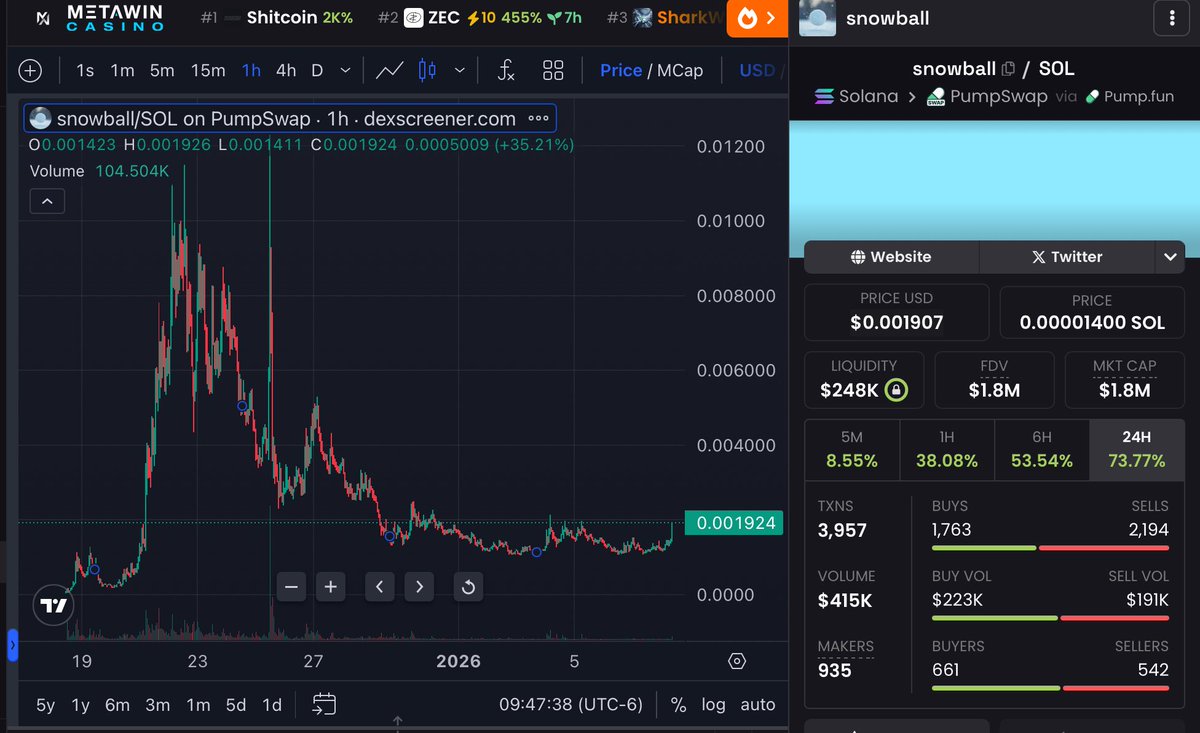The height and width of the screenshot is (733, 1200).
Task: Click the current price label 0.001924
Action: [733, 523]
